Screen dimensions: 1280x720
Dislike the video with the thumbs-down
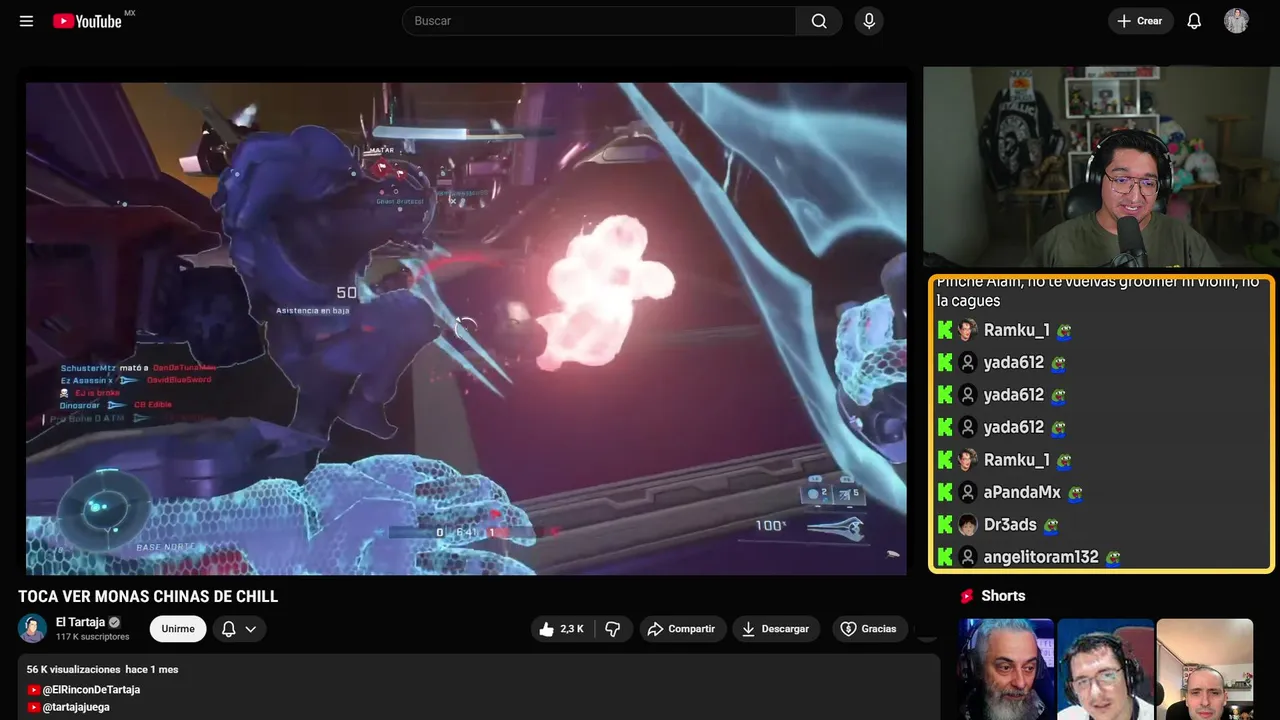pos(613,629)
